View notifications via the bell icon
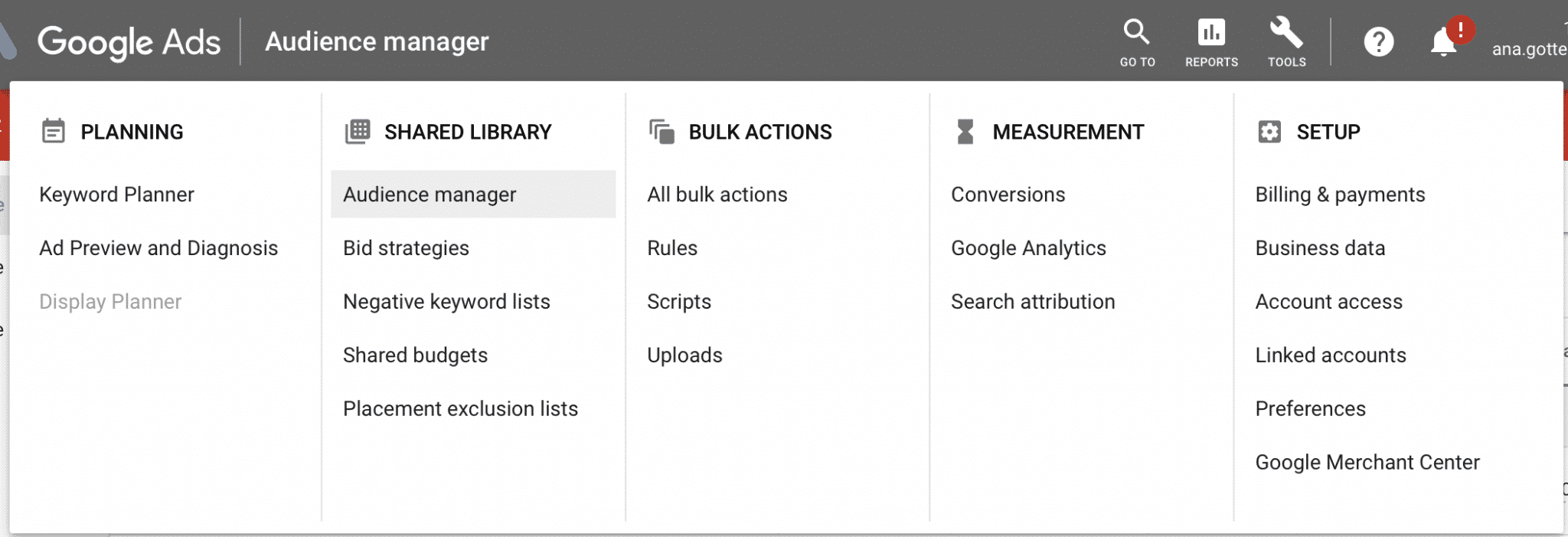The width and height of the screenshot is (1568, 537). coord(1443,41)
